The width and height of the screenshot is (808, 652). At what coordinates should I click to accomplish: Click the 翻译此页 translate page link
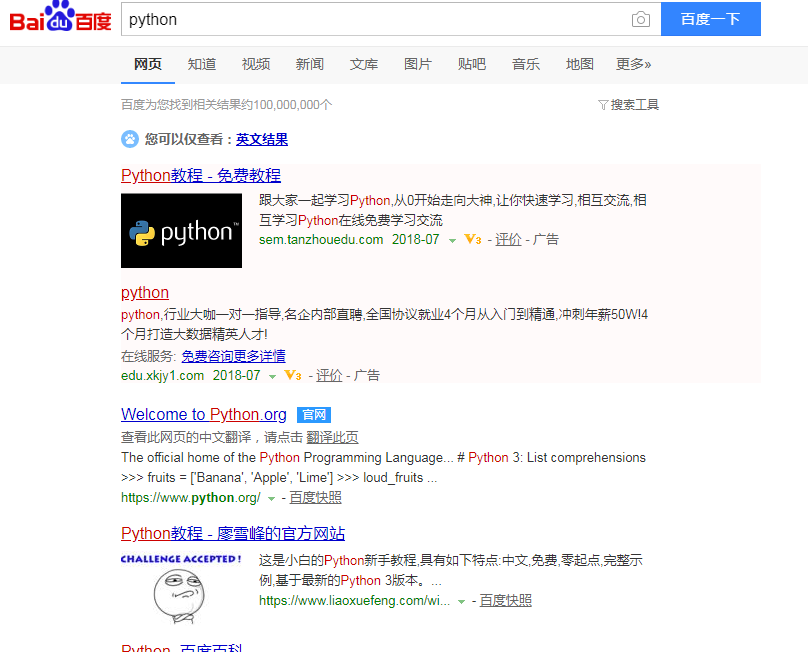[x=332, y=437]
